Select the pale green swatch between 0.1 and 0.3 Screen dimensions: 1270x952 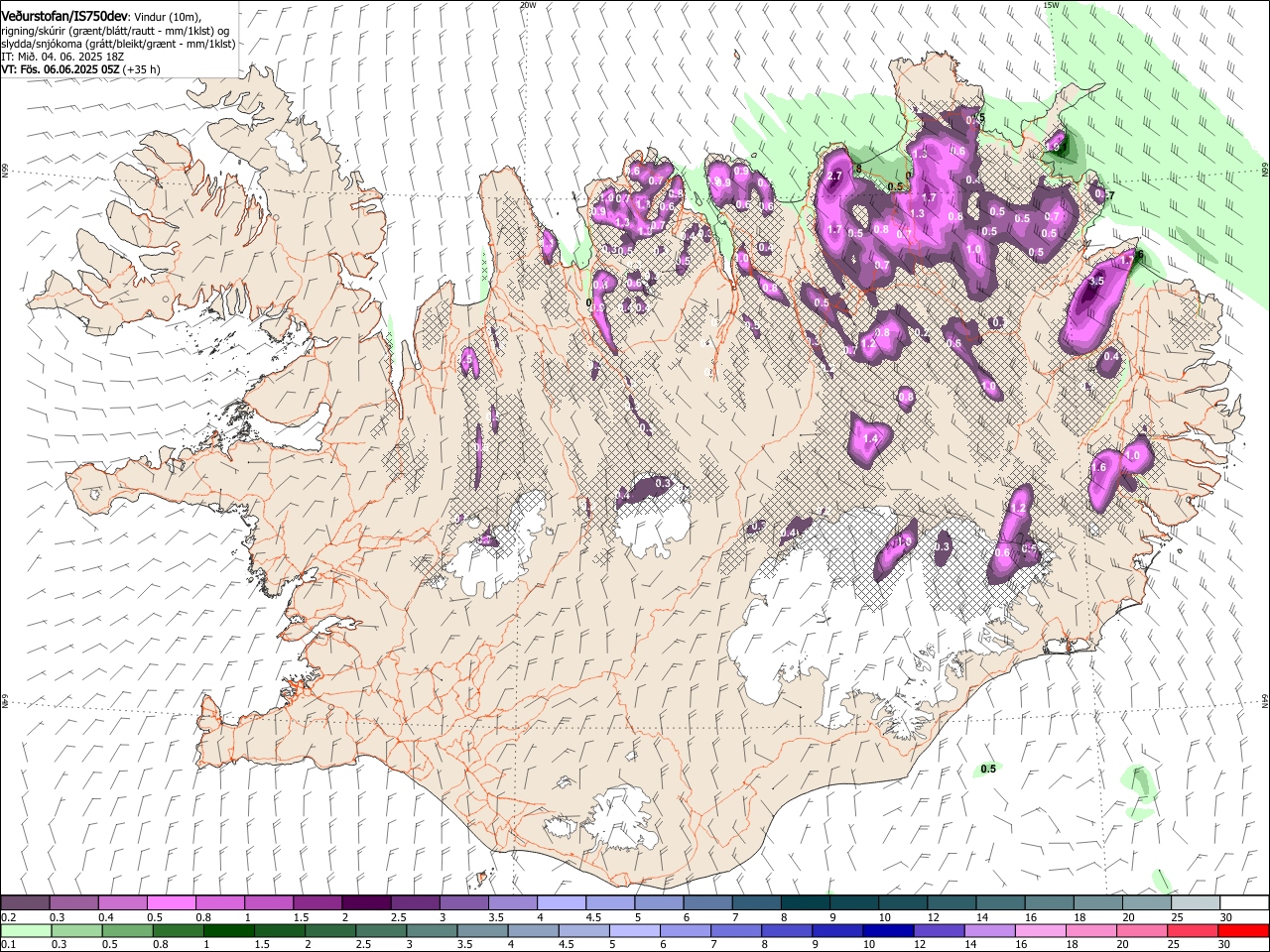25,931
